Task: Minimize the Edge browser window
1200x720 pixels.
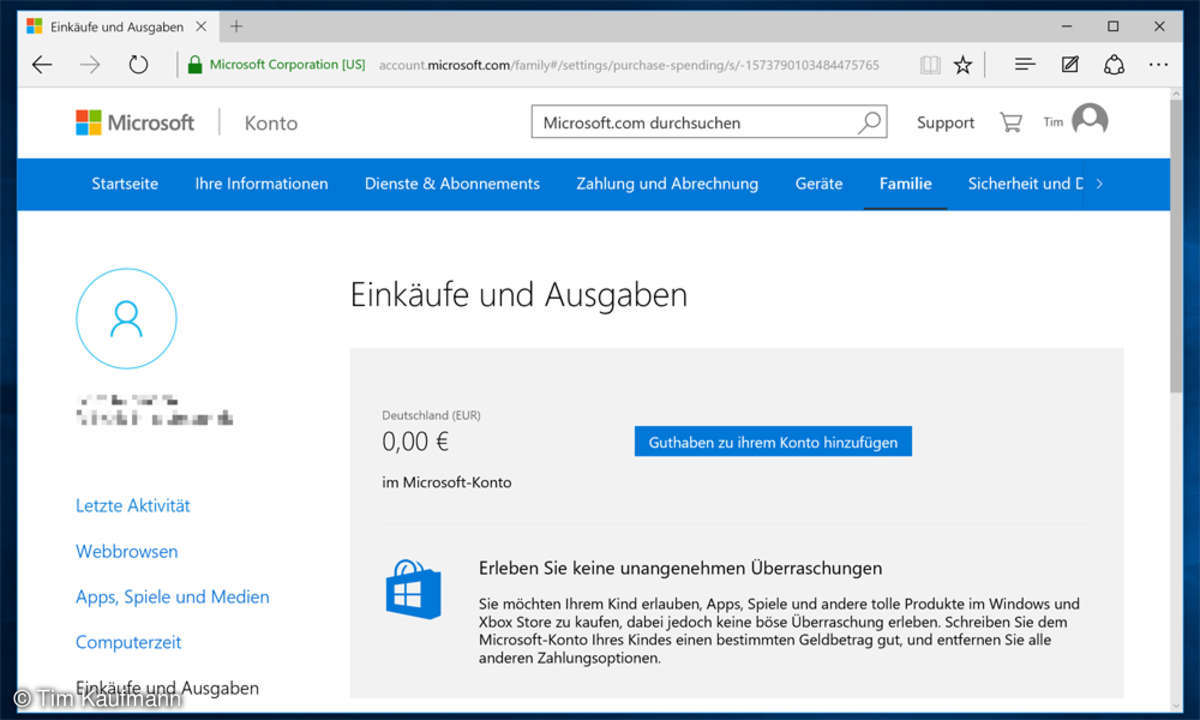Action: tap(1065, 26)
